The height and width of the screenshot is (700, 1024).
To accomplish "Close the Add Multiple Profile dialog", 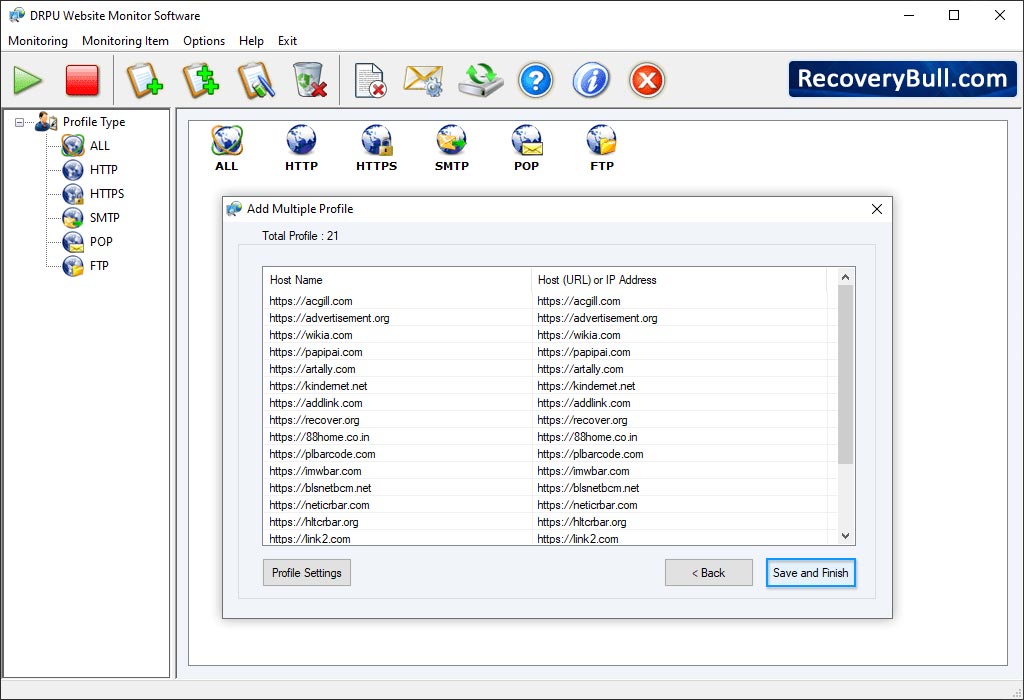I will 877,209.
